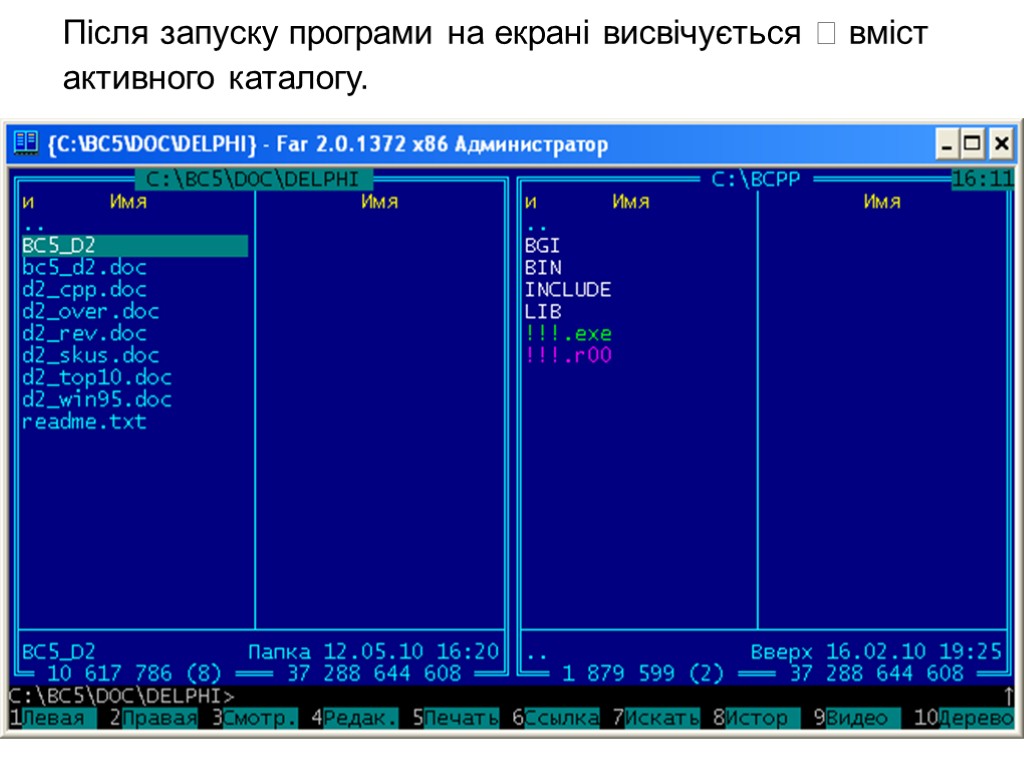Select d2_skus.doc file

pyautogui.click(x=90, y=355)
